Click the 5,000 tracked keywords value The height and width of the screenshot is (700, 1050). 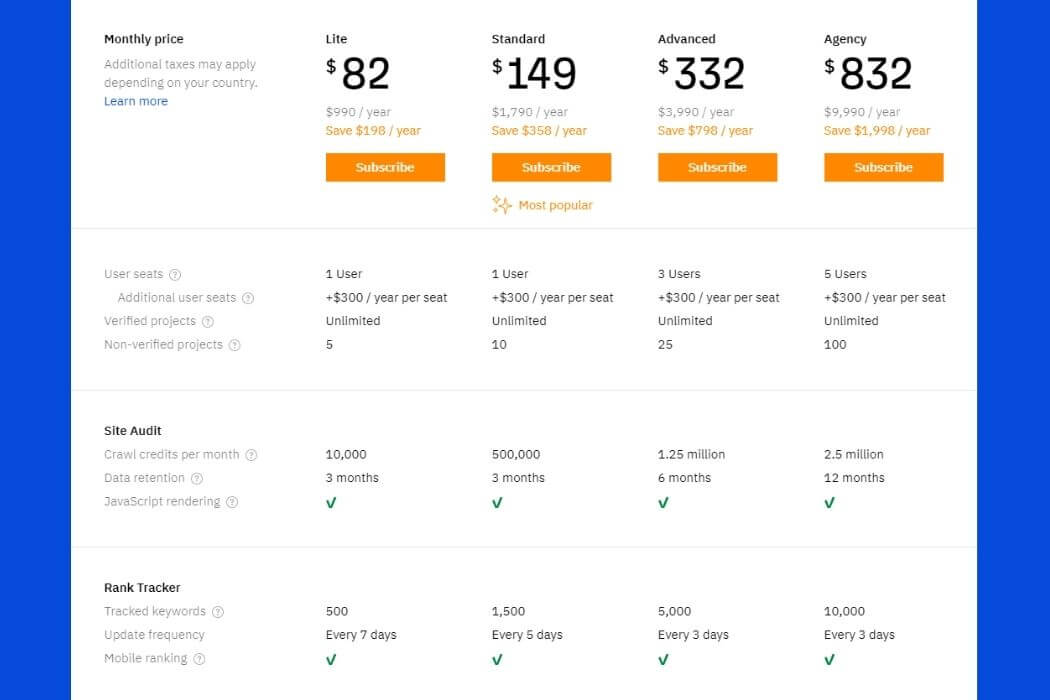pos(674,612)
